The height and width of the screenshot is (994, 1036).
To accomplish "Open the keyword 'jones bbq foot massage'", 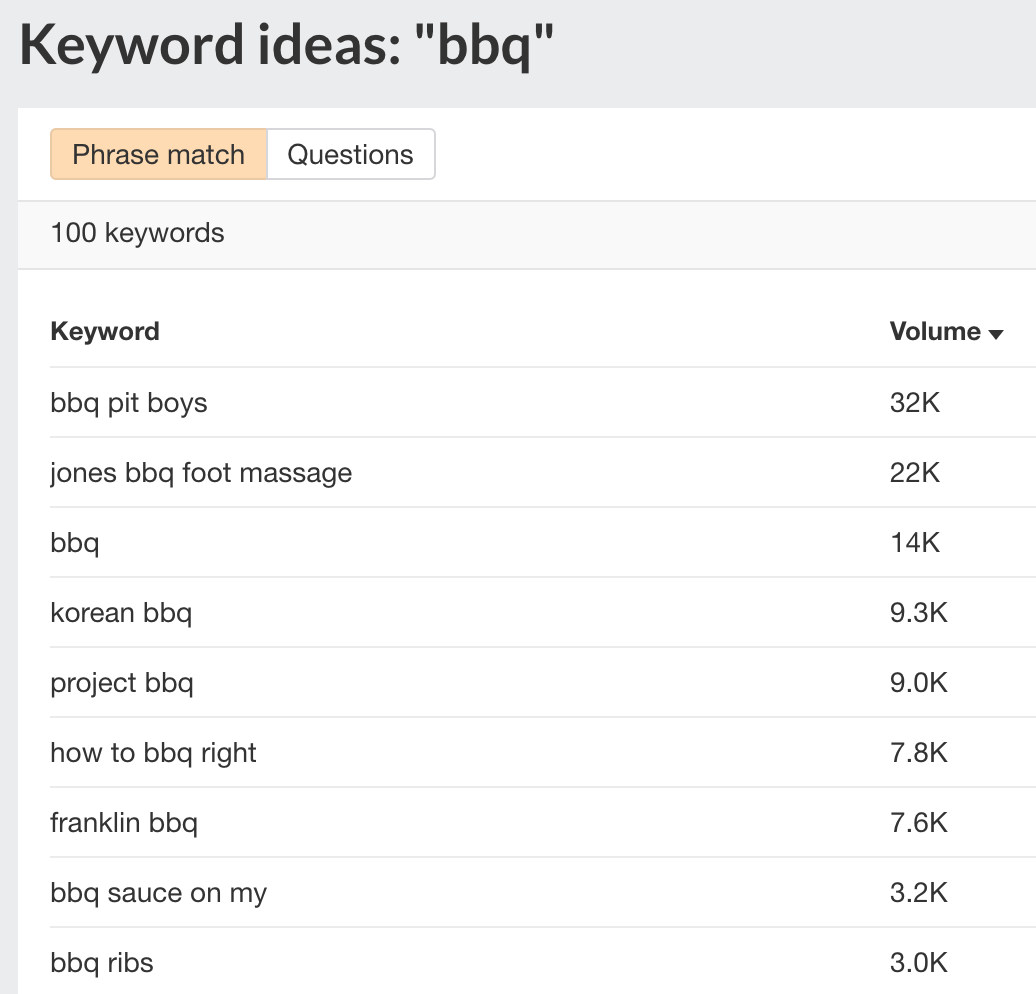I will 200,473.
